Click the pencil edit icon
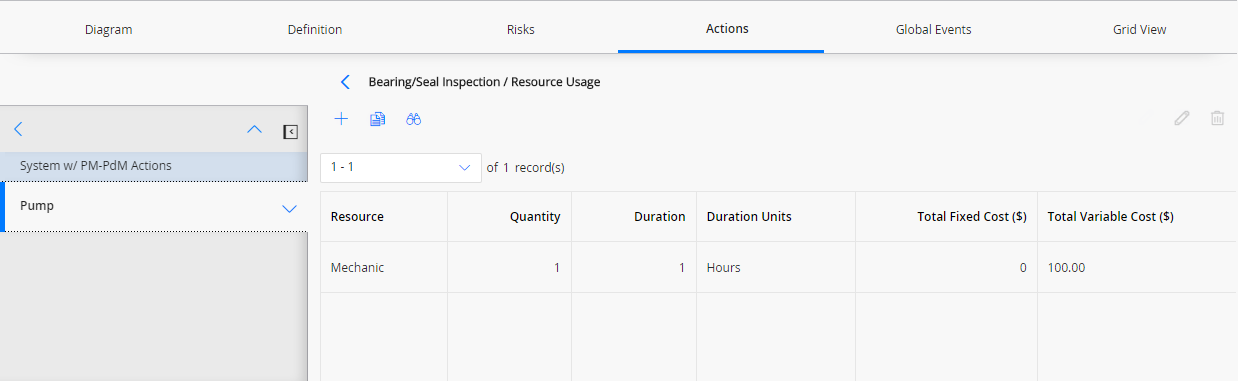Viewport: 1238px width, 381px height. (x=1182, y=118)
